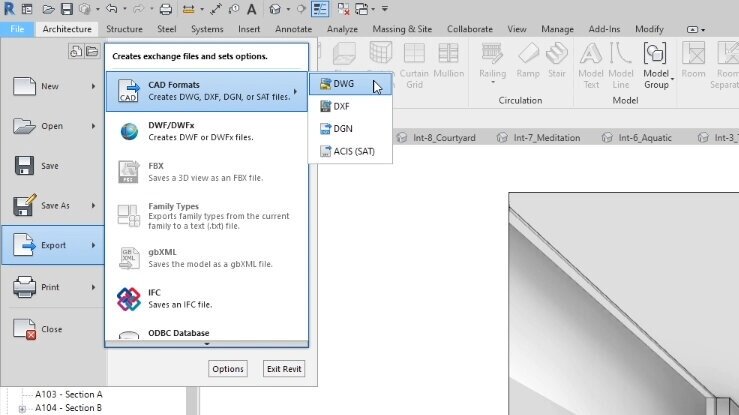
Task: Select the Tag by Category icon
Action: [x=234, y=9]
